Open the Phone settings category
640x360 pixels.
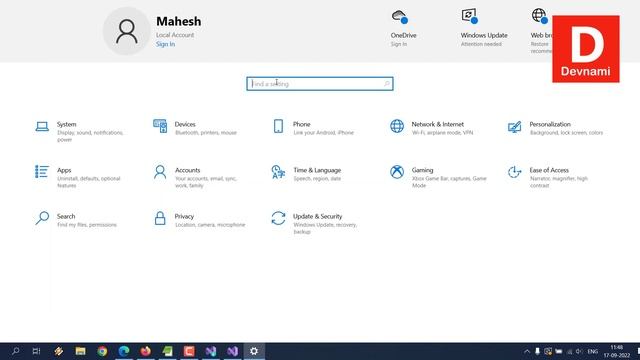click(x=313, y=128)
